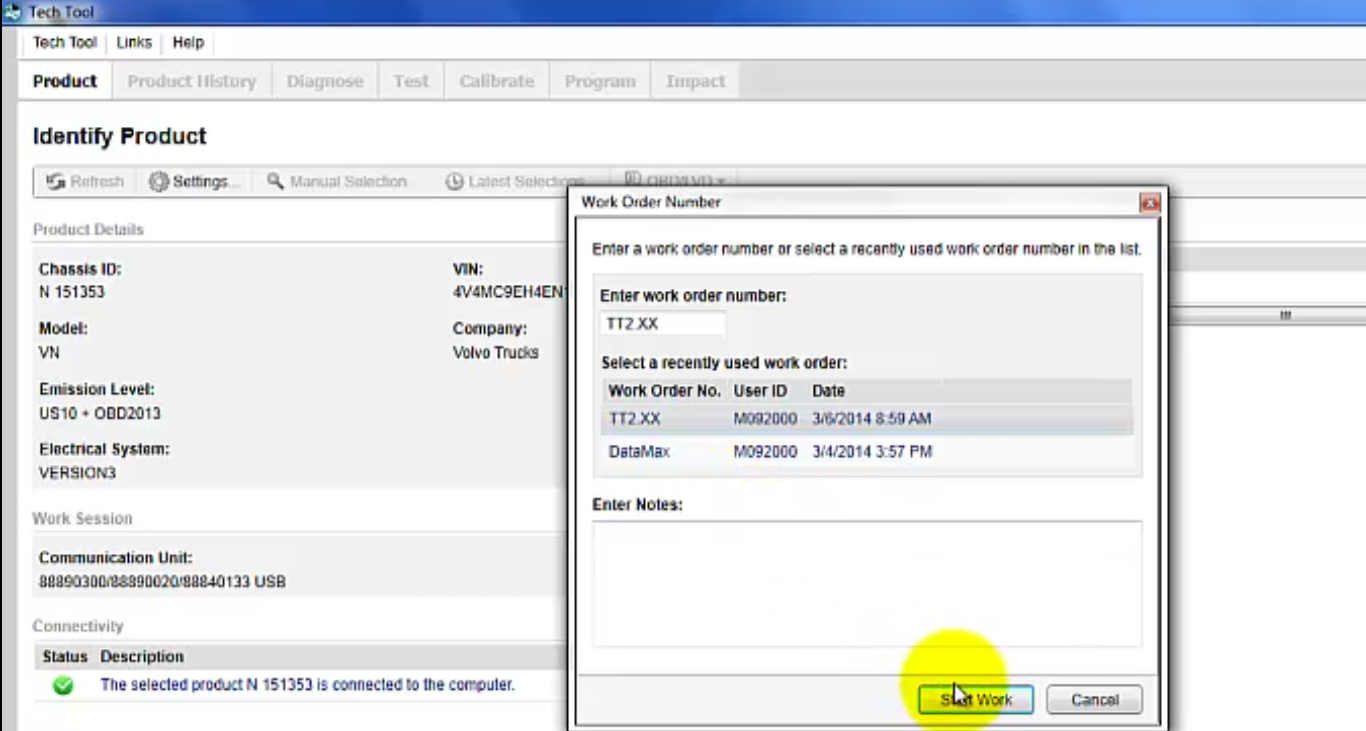Switch to the Program tab
The width and height of the screenshot is (1366, 731).
click(599, 81)
